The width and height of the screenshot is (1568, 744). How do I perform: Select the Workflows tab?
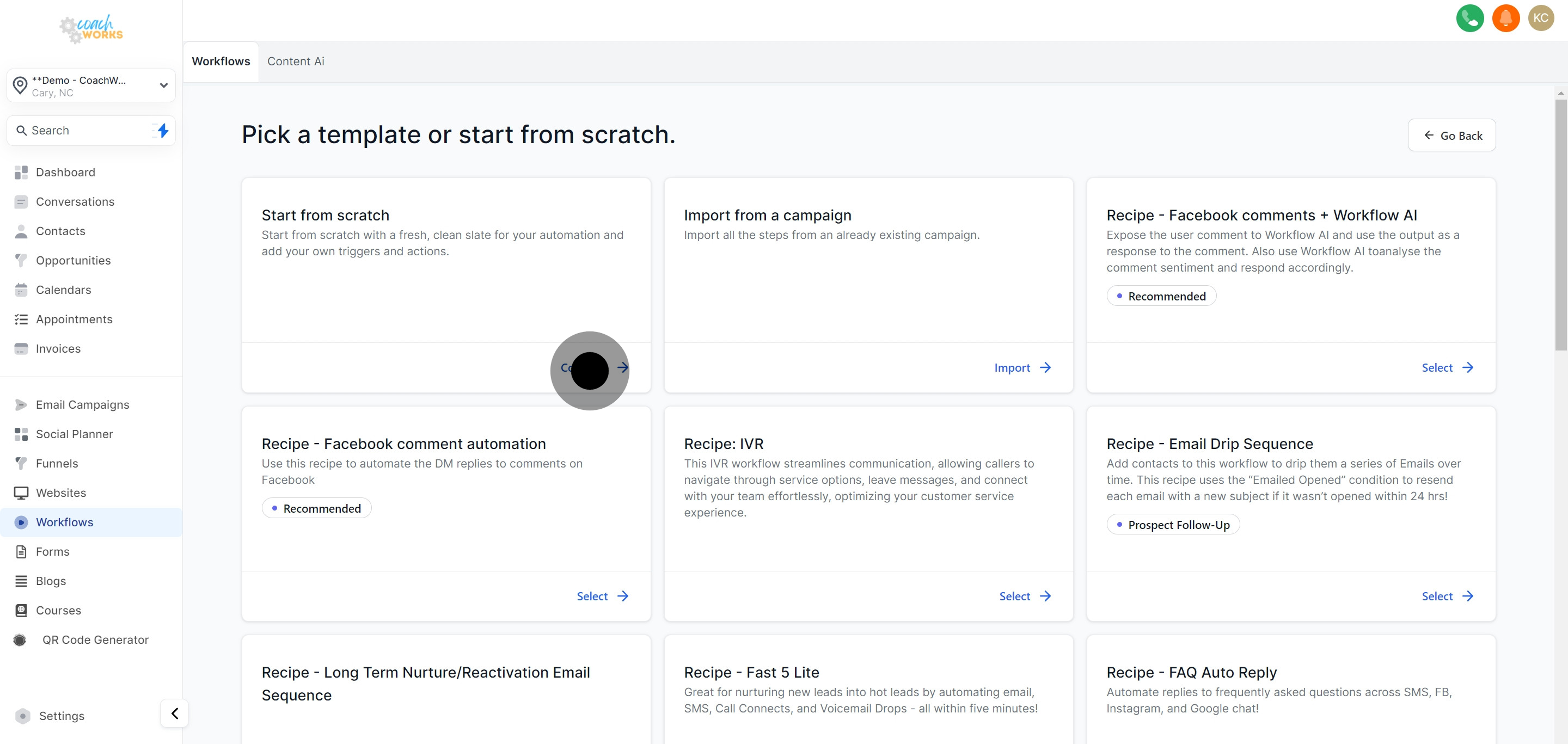220,62
